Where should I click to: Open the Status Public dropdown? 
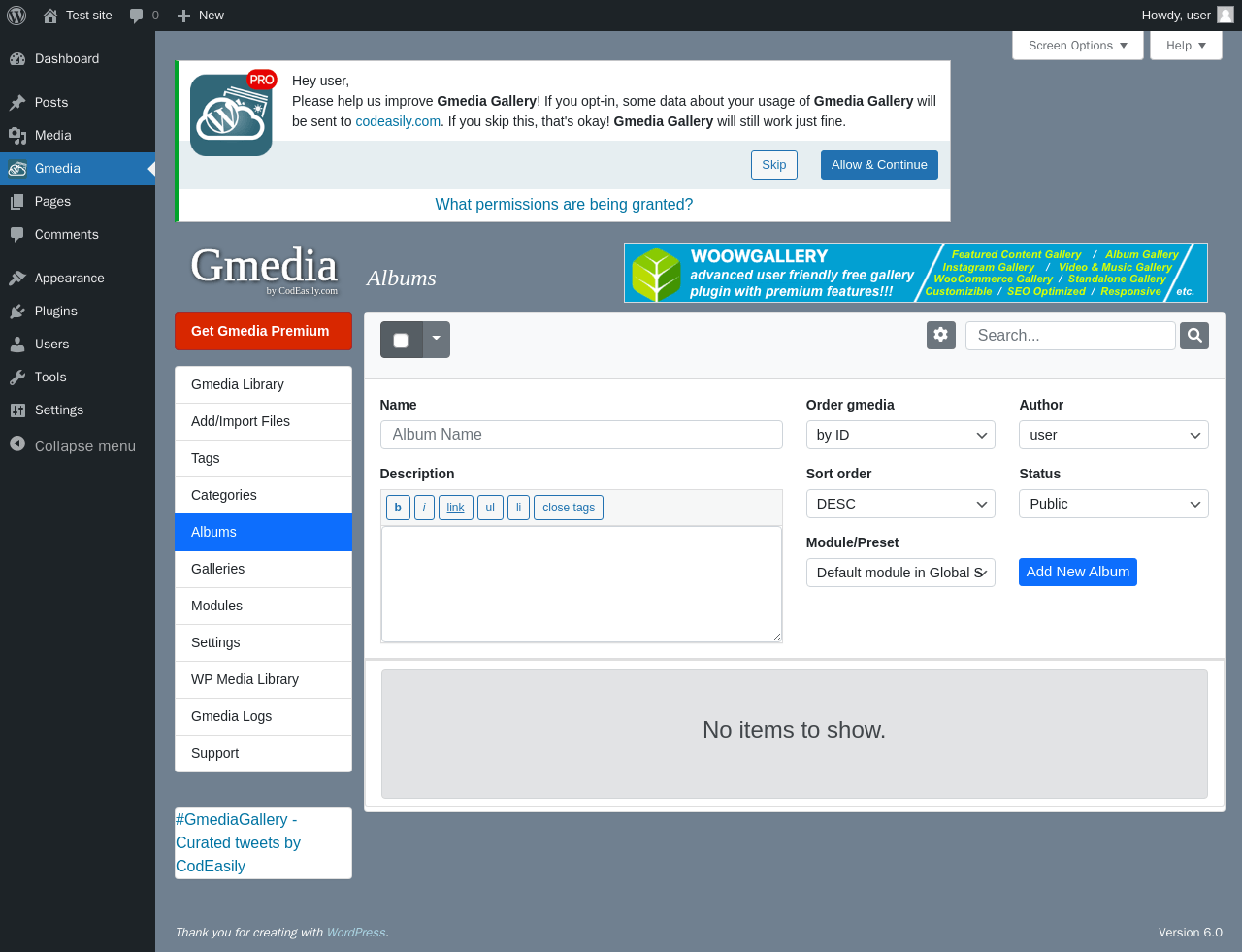click(1114, 504)
